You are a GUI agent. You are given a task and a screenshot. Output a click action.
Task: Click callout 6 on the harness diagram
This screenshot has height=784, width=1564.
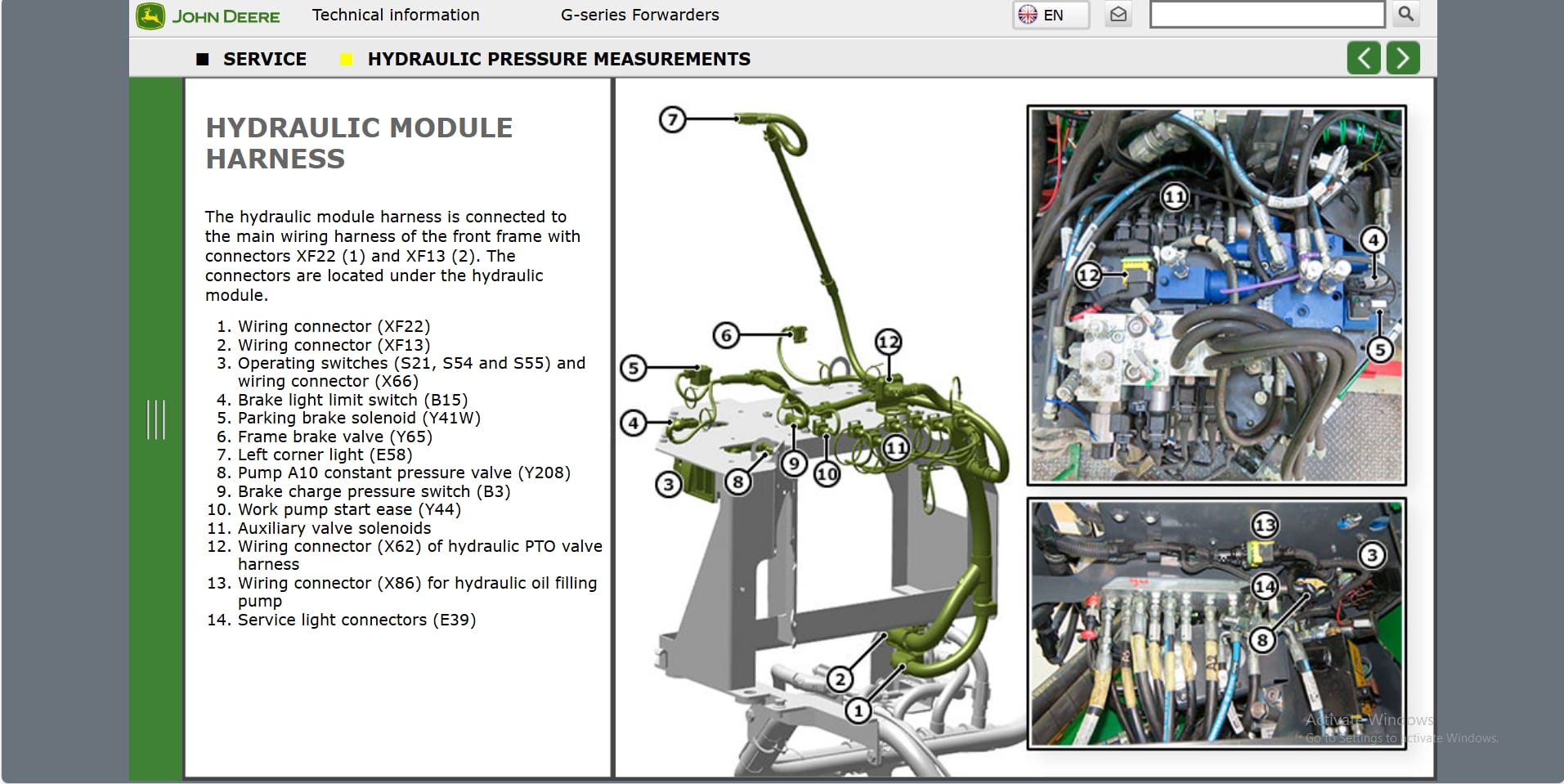pyautogui.click(x=726, y=335)
